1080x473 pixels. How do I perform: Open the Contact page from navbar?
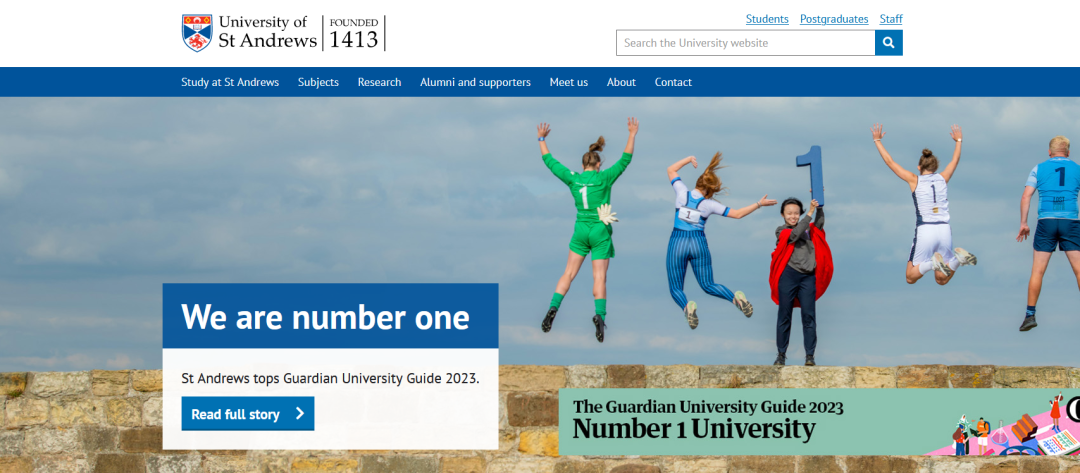(673, 82)
